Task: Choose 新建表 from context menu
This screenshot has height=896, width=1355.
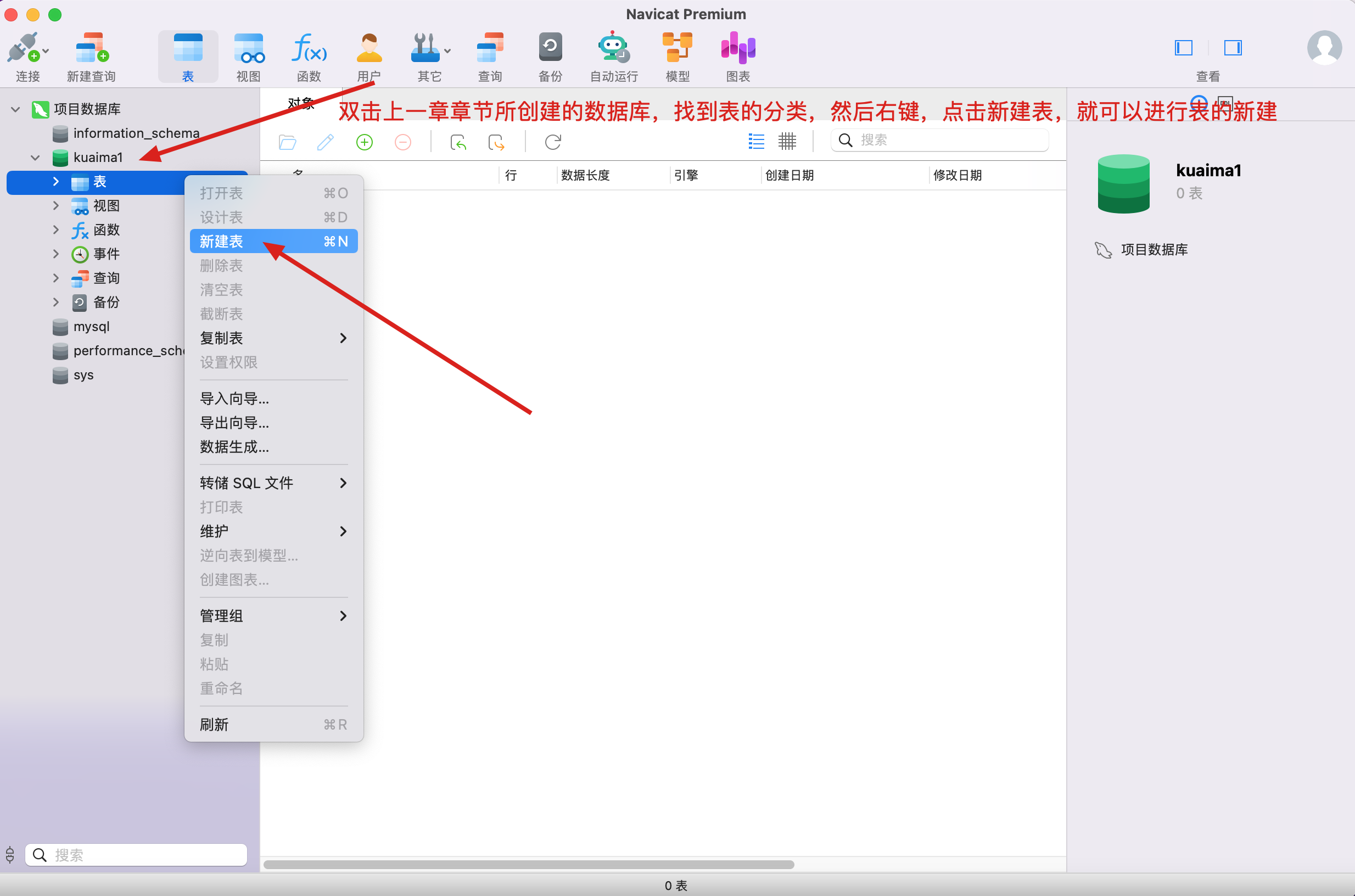Action: pos(274,241)
